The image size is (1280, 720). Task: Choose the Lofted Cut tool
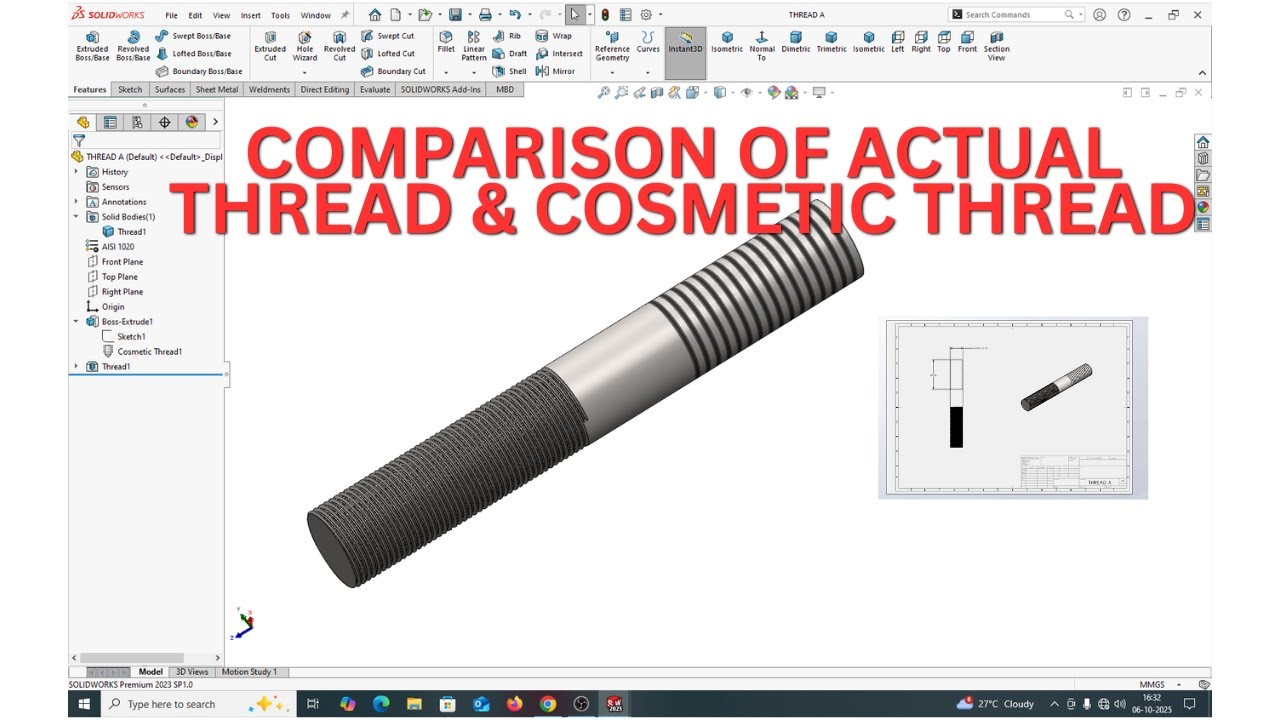tap(388, 54)
